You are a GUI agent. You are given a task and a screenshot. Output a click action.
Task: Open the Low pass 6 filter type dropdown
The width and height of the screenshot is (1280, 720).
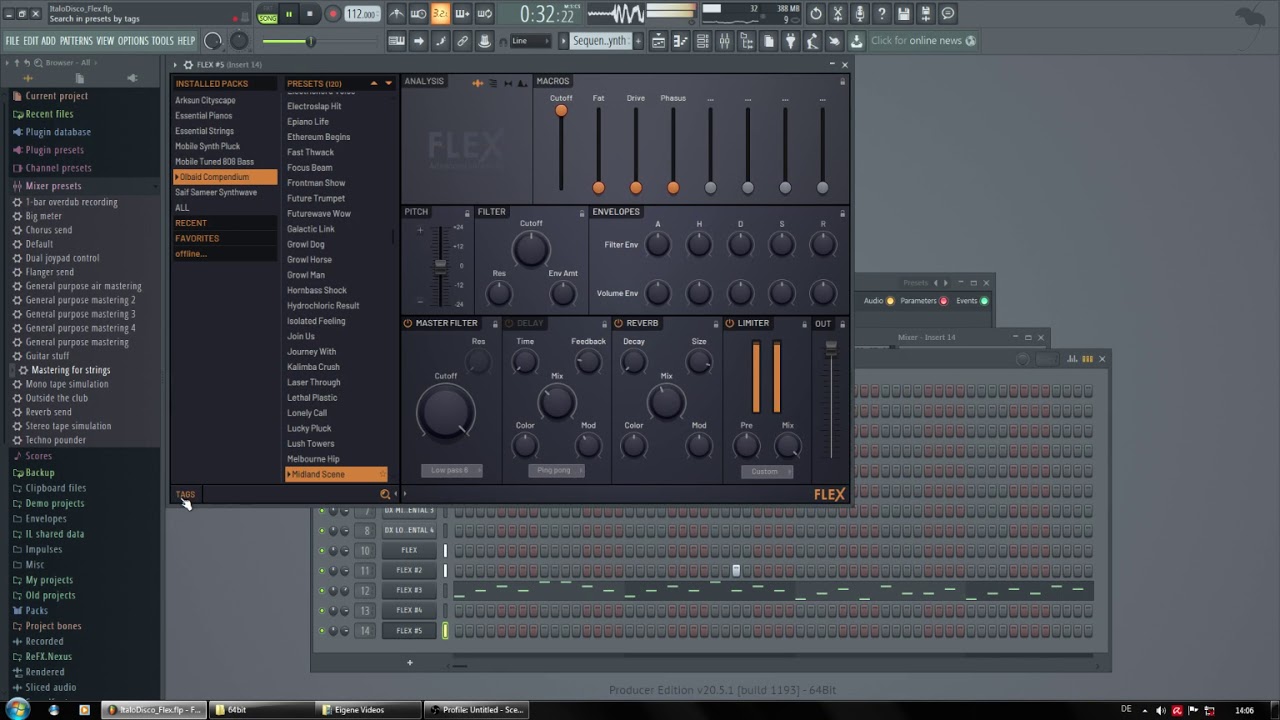(x=449, y=470)
